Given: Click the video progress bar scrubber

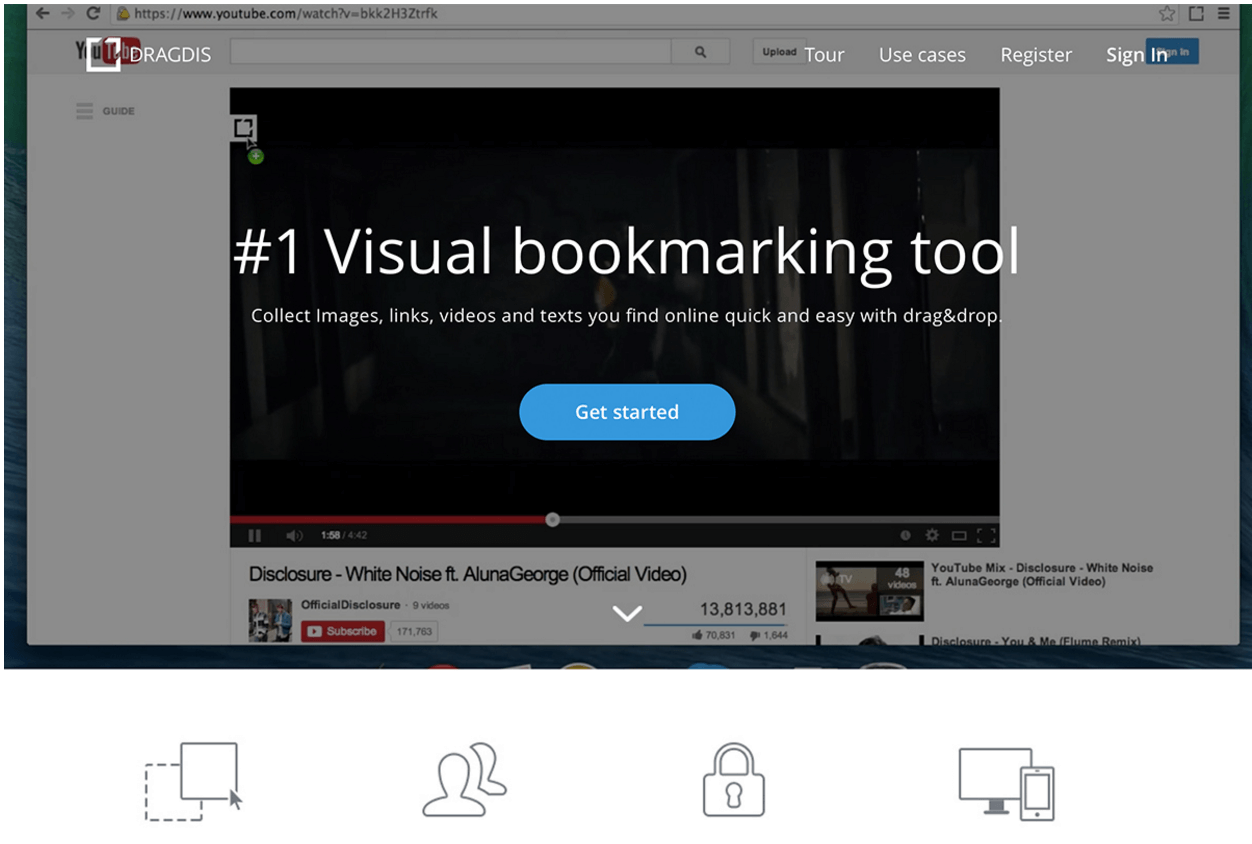Looking at the screenshot, I should [x=552, y=519].
